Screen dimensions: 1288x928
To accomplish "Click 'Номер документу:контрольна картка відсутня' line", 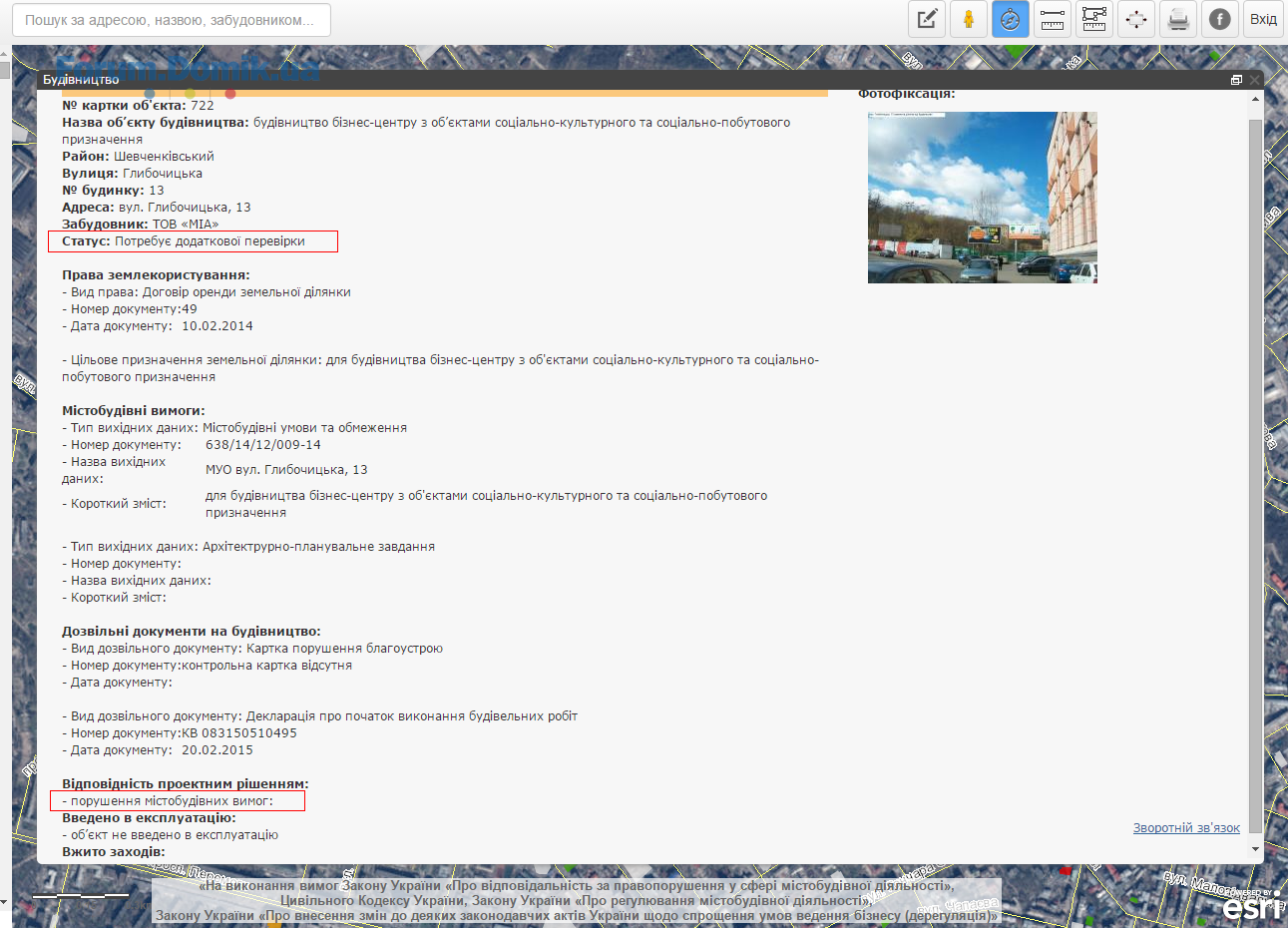I will (207, 666).
